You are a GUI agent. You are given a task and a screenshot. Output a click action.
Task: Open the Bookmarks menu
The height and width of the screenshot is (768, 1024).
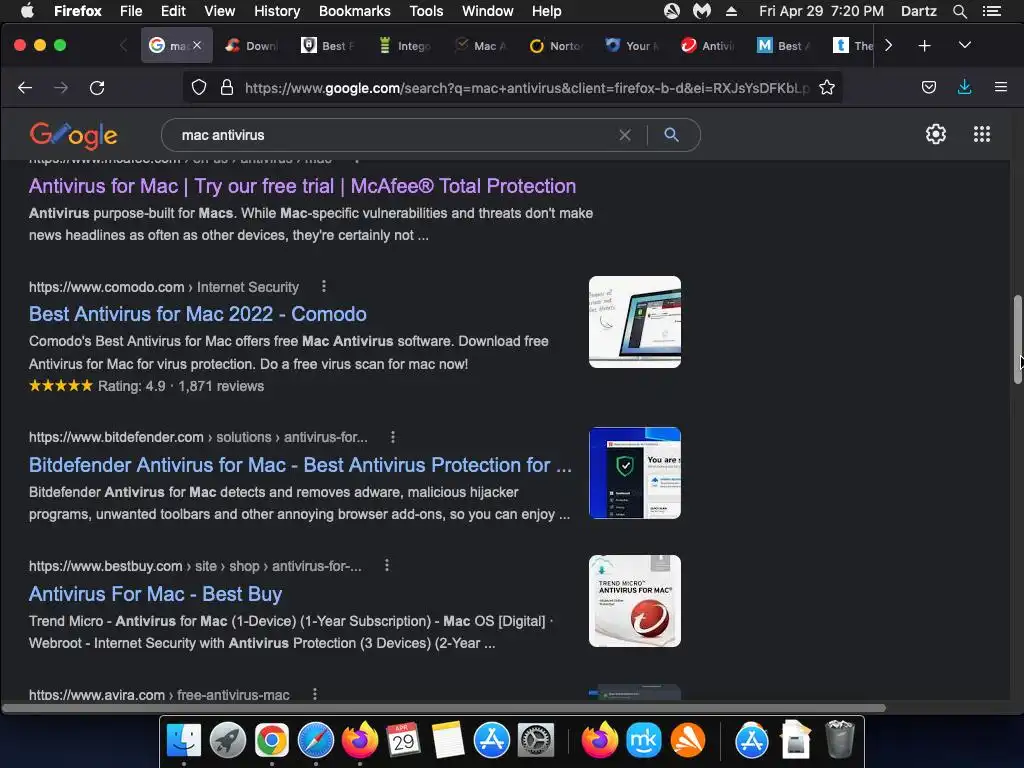355,11
